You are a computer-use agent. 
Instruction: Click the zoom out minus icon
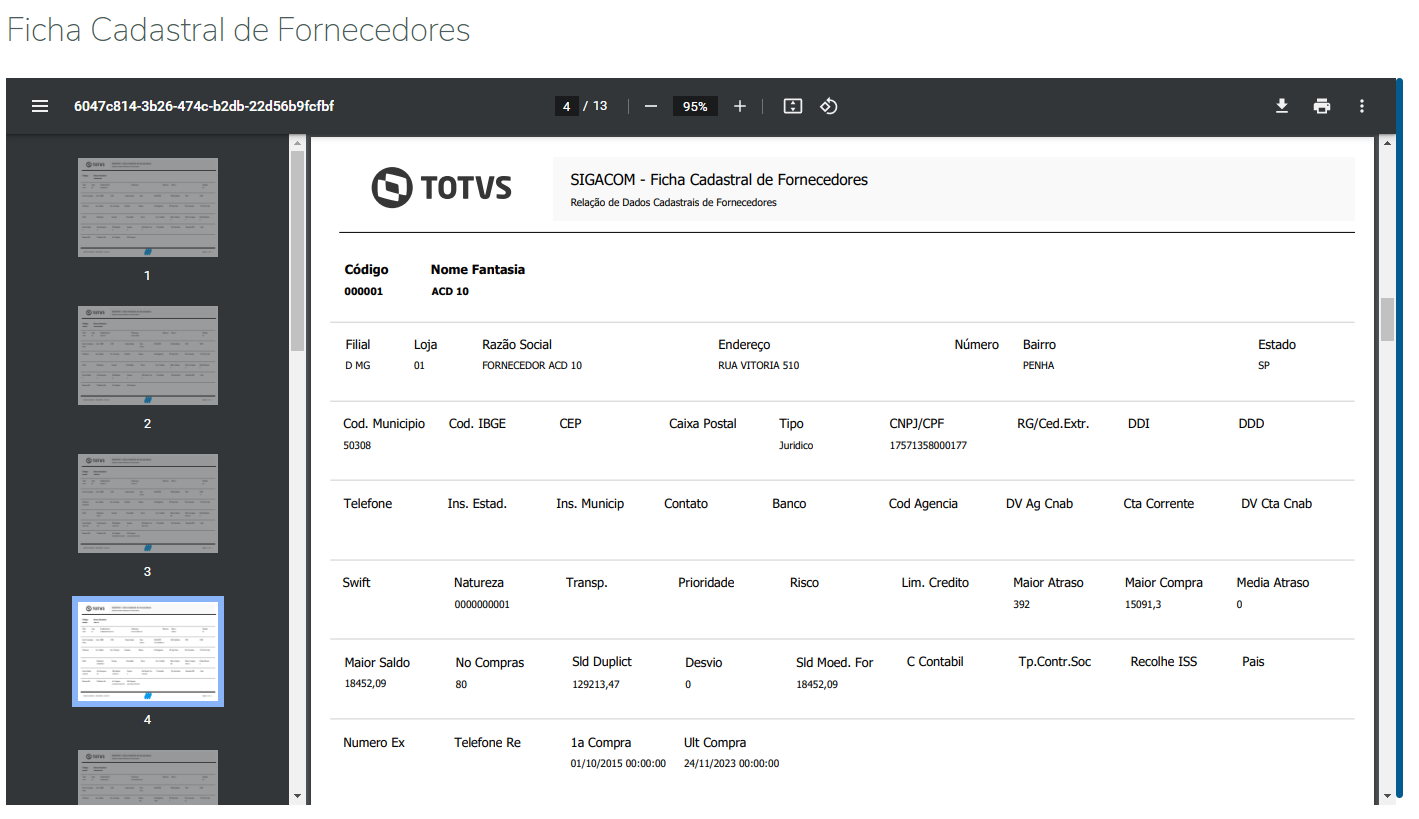click(651, 106)
